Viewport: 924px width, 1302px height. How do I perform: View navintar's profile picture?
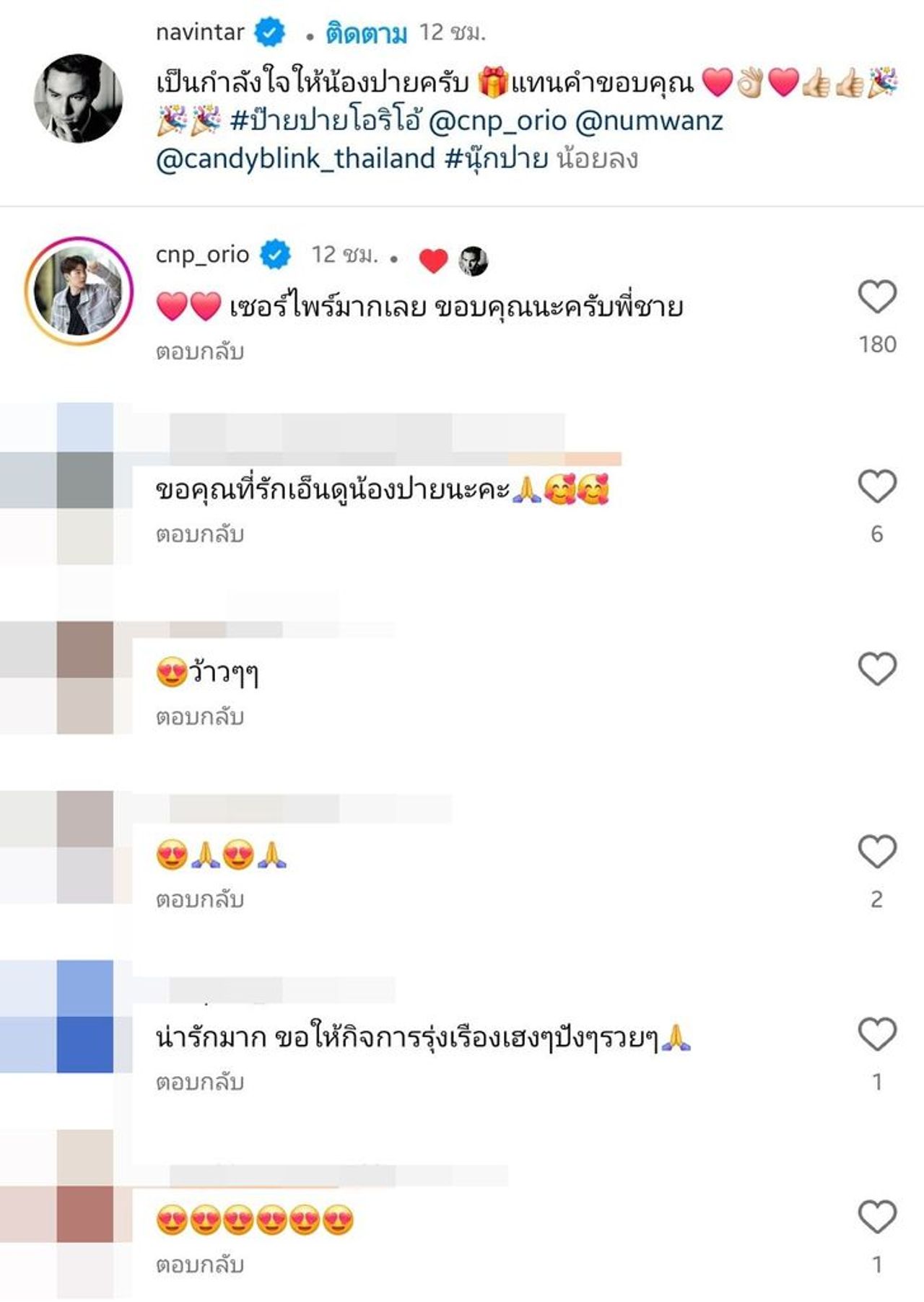(x=79, y=97)
